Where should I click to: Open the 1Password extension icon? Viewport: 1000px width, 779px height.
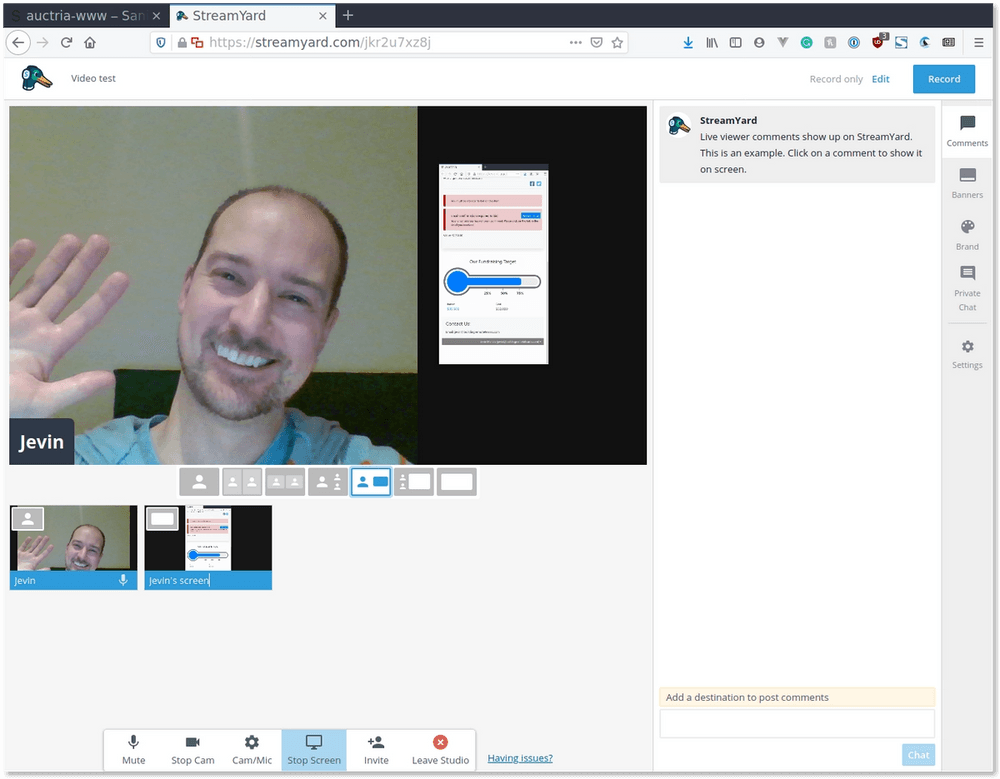pos(853,43)
